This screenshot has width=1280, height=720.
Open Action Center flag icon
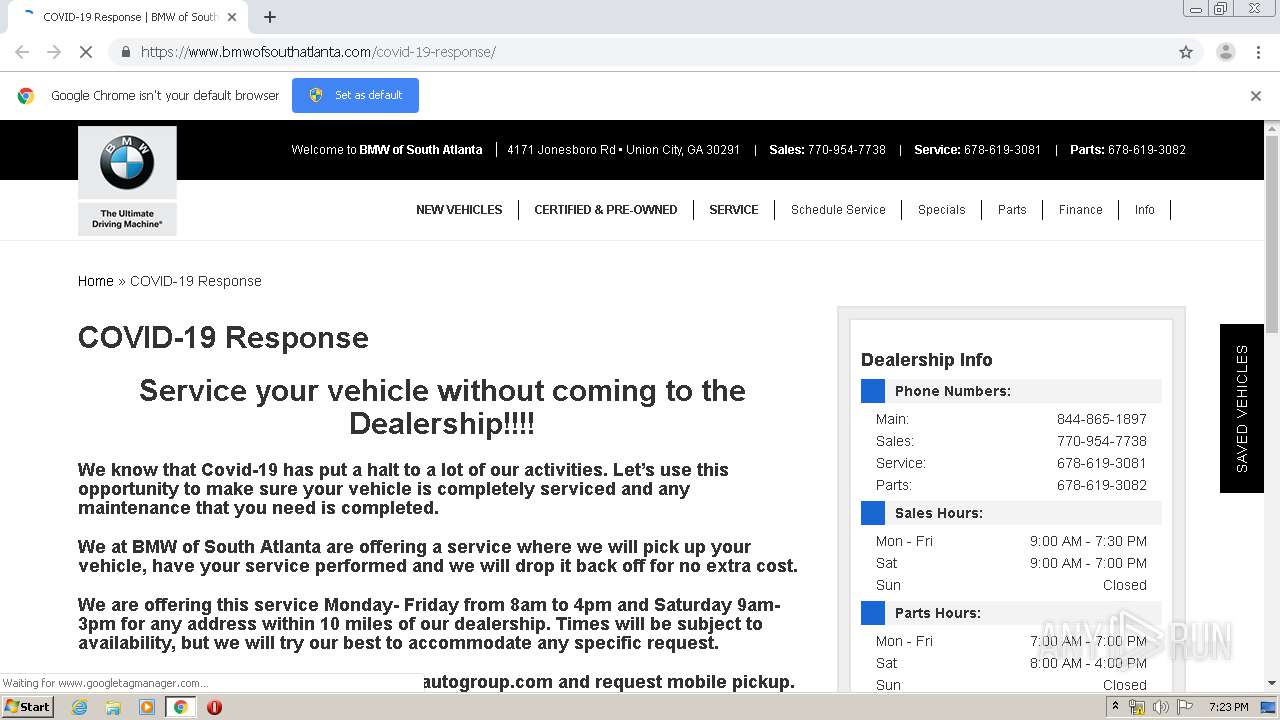tap(1185, 707)
